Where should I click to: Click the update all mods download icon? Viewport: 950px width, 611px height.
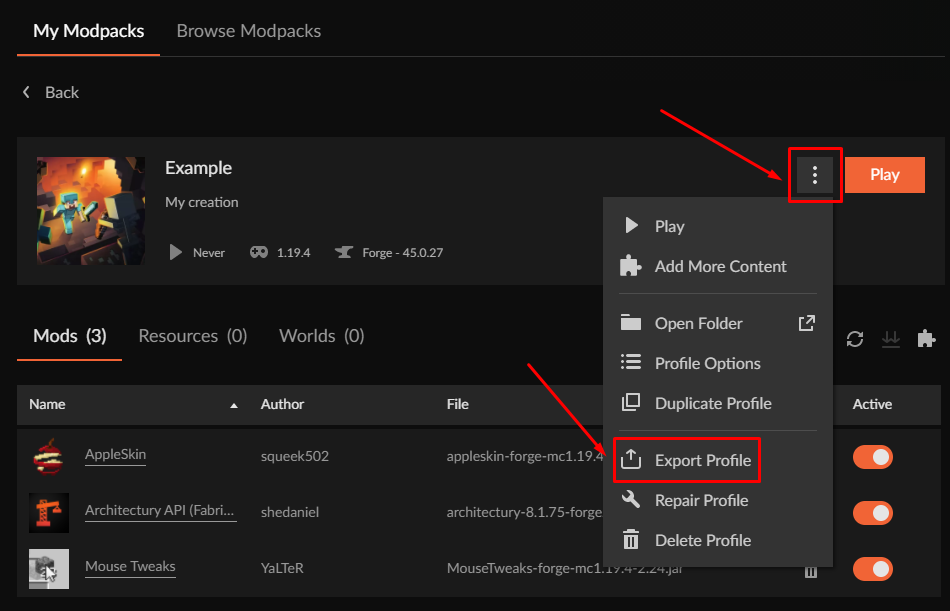pos(890,339)
